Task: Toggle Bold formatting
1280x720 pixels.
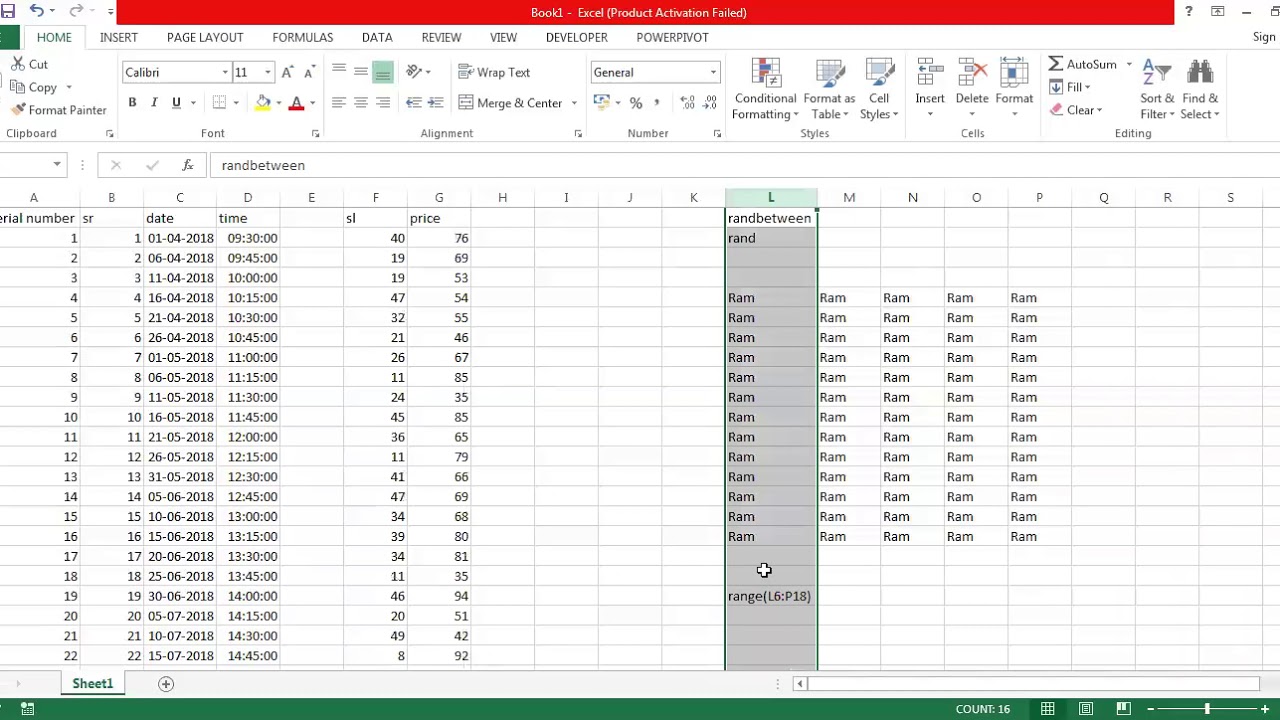Action: [132, 103]
